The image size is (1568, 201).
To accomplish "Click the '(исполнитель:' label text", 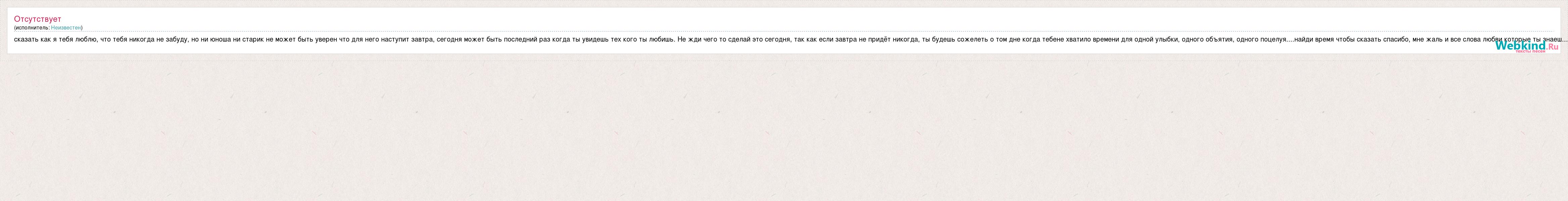I will point(32,27).
